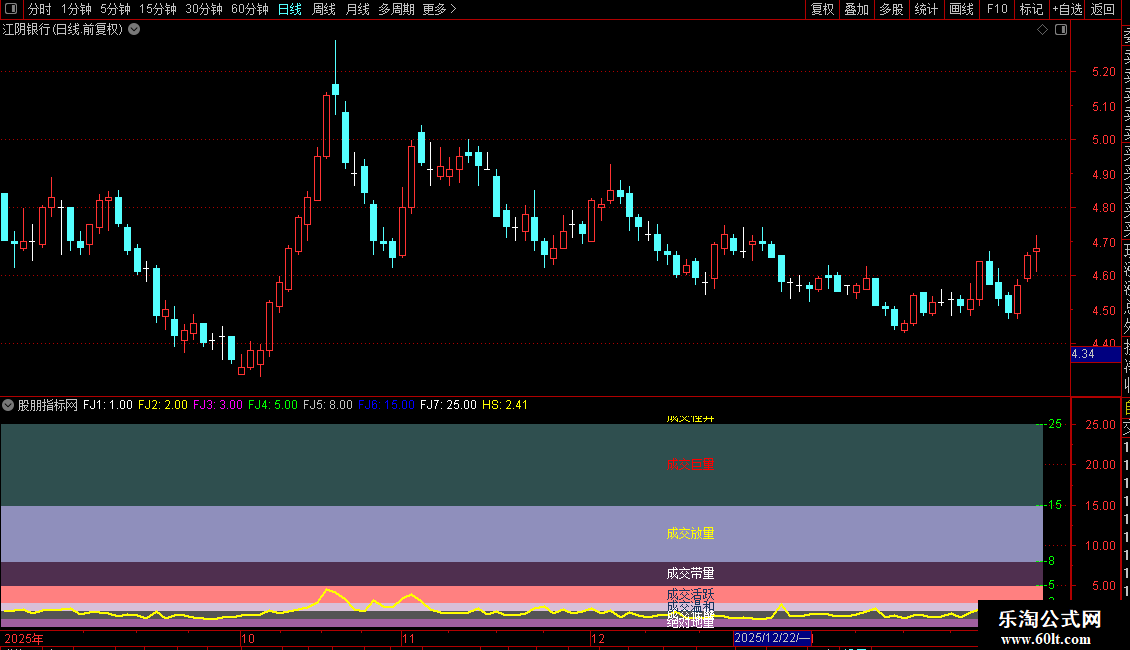Click the FJ6: 15.00 indicator value

[386, 405]
